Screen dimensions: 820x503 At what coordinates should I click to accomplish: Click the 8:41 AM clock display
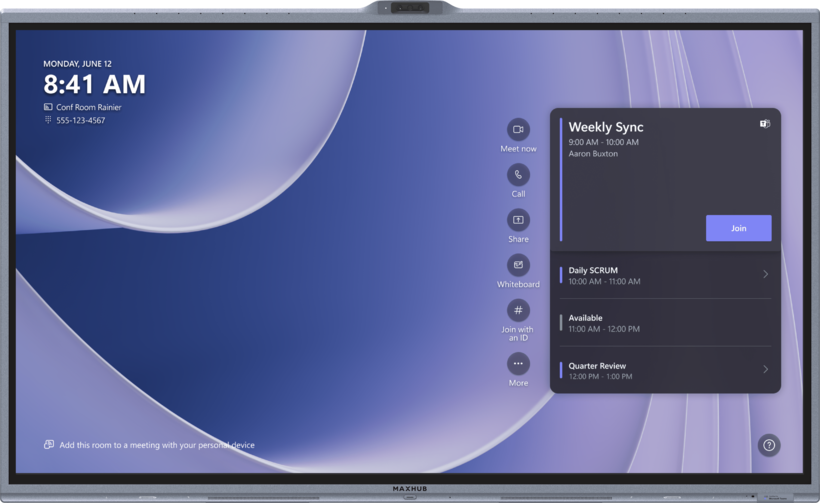[x=94, y=84]
